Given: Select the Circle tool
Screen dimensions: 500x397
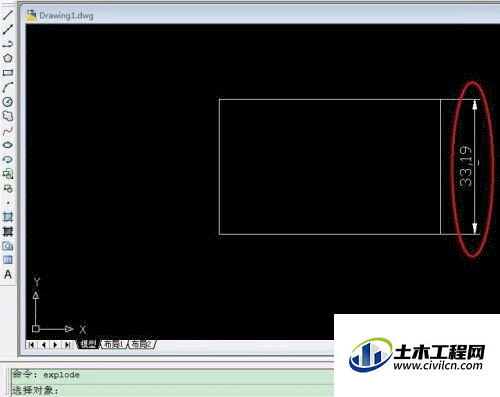Looking at the screenshot, I should [x=8, y=101].
